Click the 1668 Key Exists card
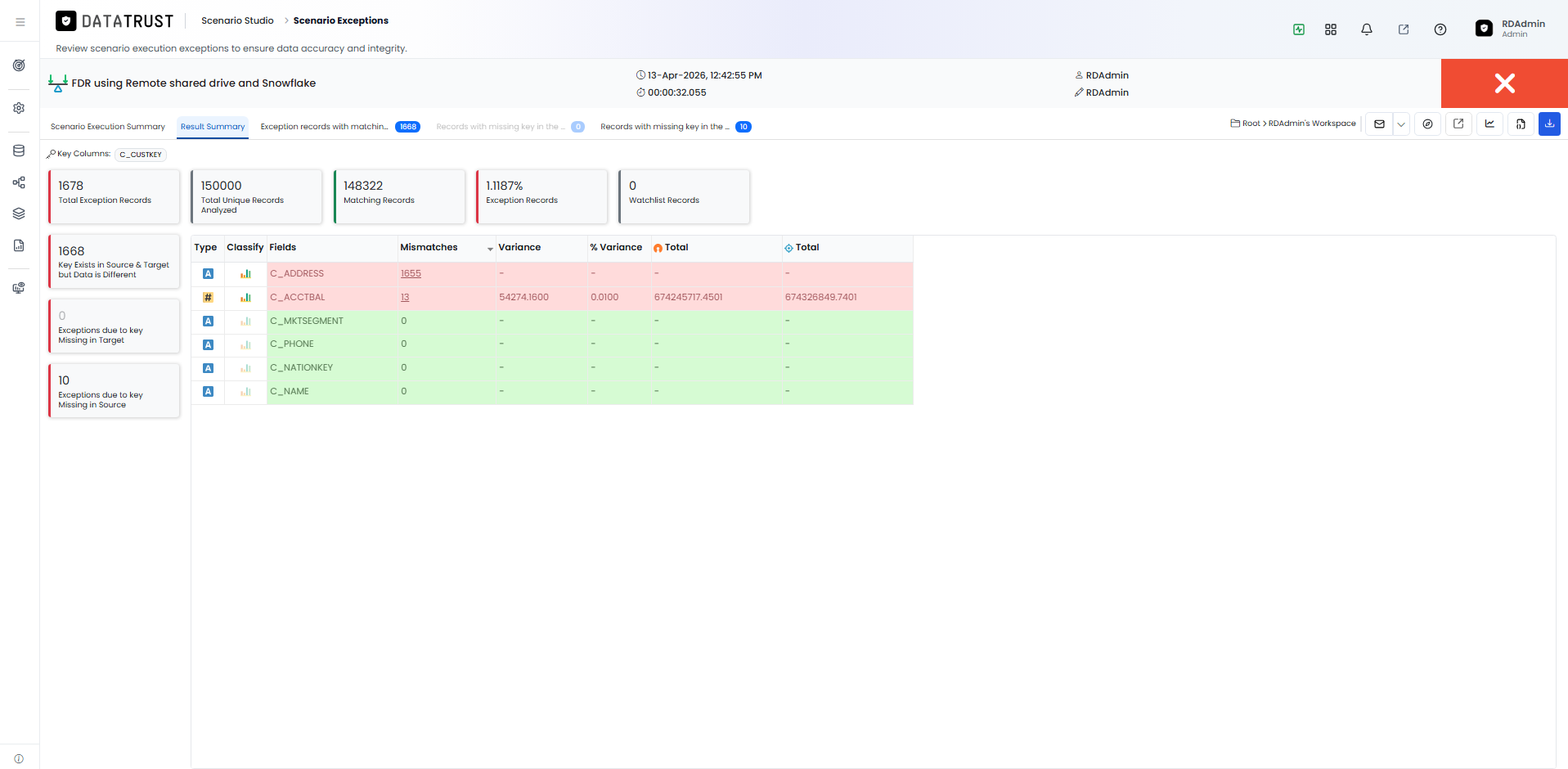Image resolution: width=1568 pixels, height=769 pixels. click(x=115, y=262)
